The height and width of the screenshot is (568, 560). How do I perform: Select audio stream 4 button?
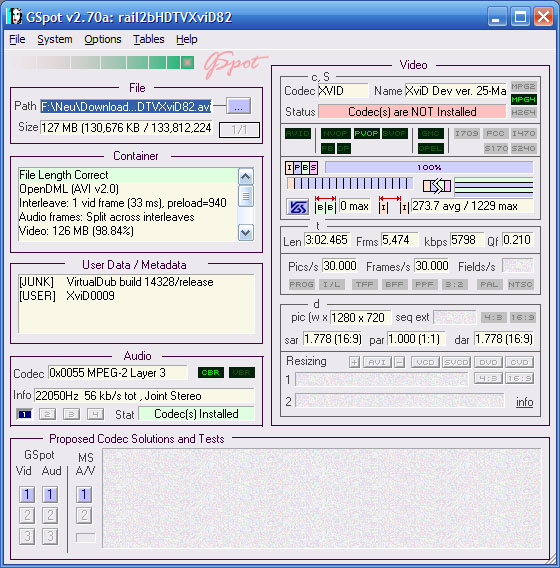tap(95, 414)
